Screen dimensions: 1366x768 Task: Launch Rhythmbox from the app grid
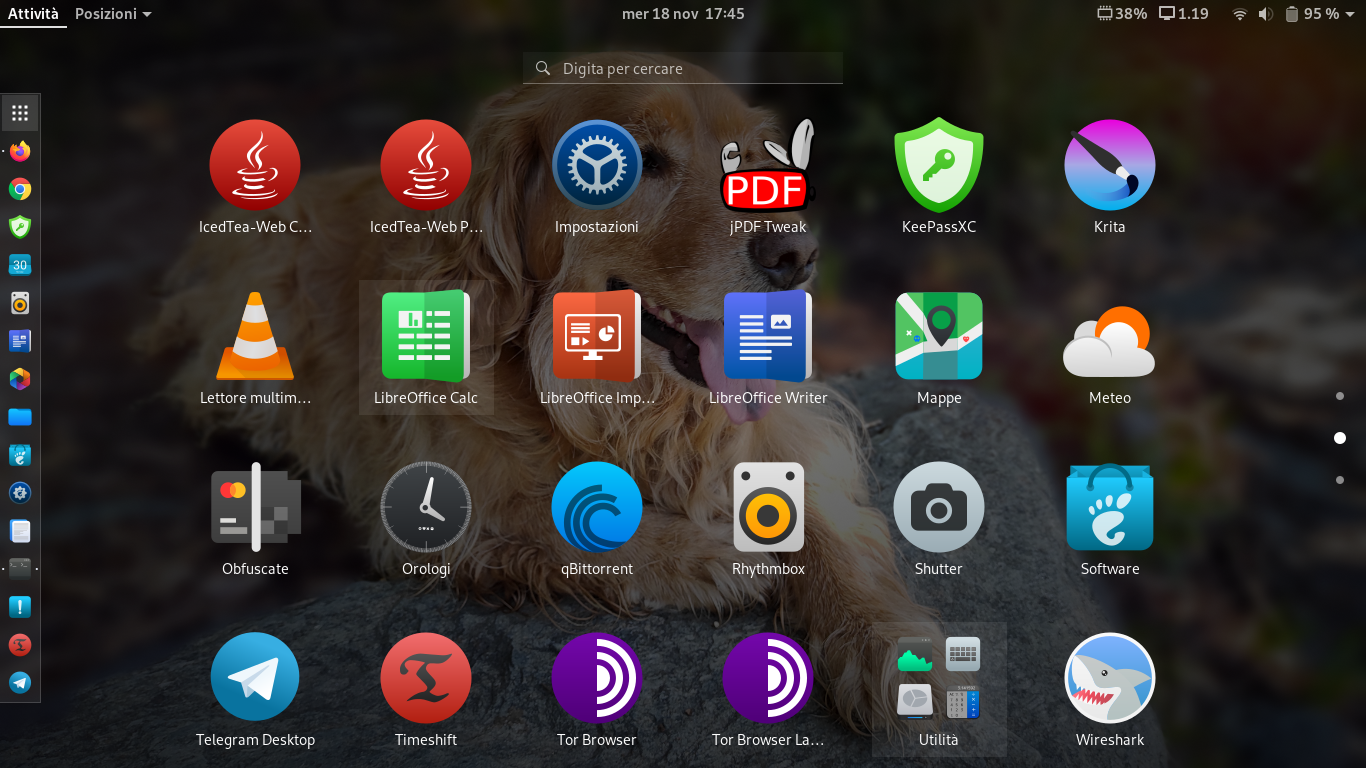(768, 507)
